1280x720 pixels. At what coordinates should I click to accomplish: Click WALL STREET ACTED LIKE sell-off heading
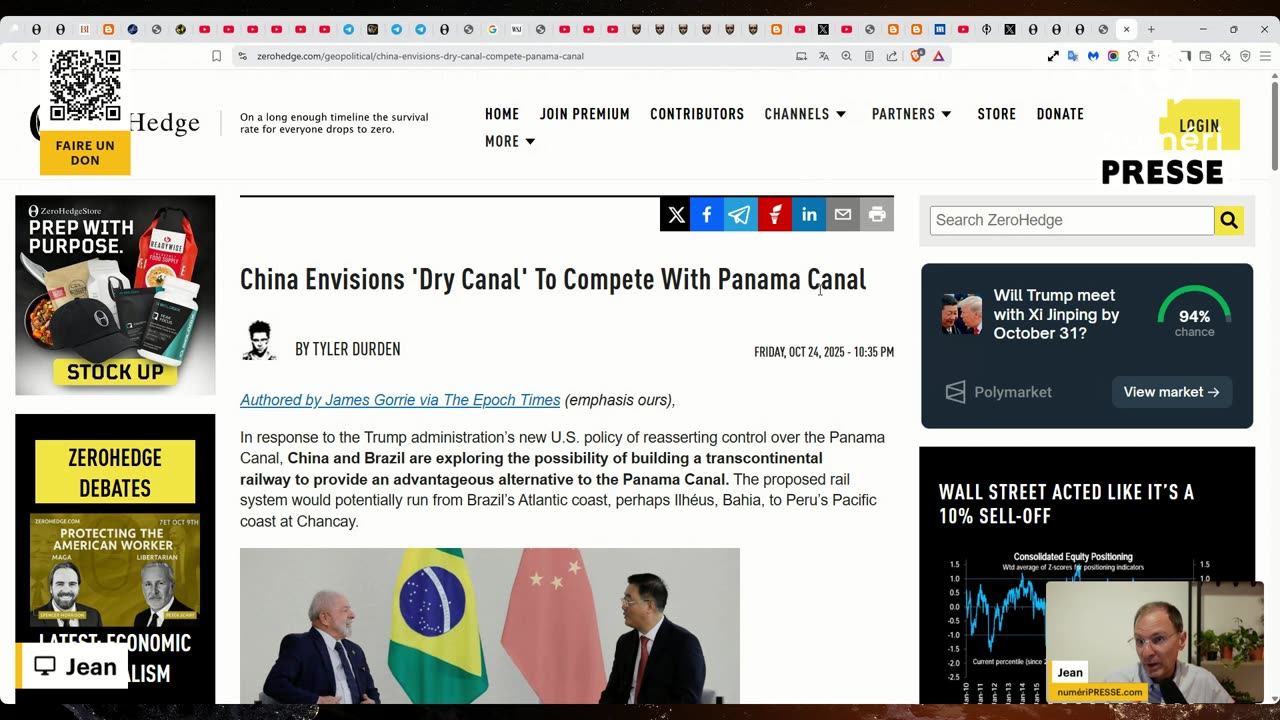point(1066,504)
